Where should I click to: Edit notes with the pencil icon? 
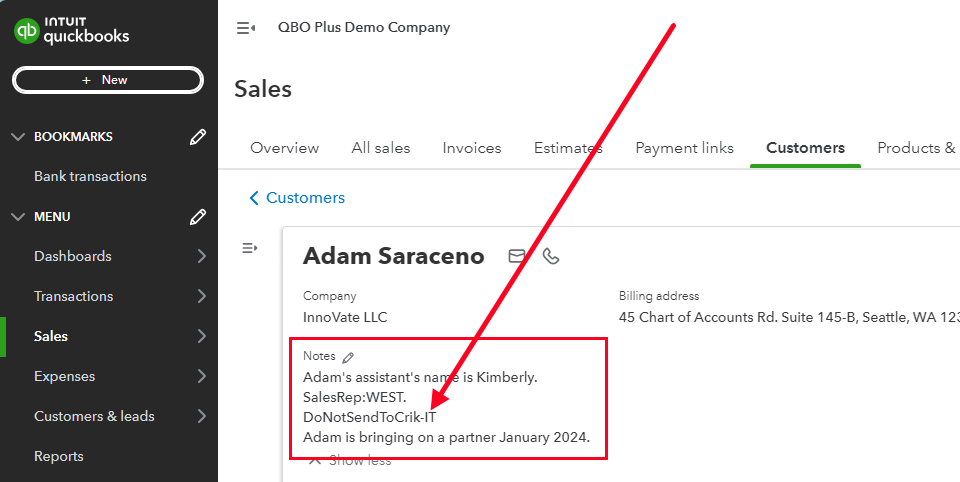(348, 357)
